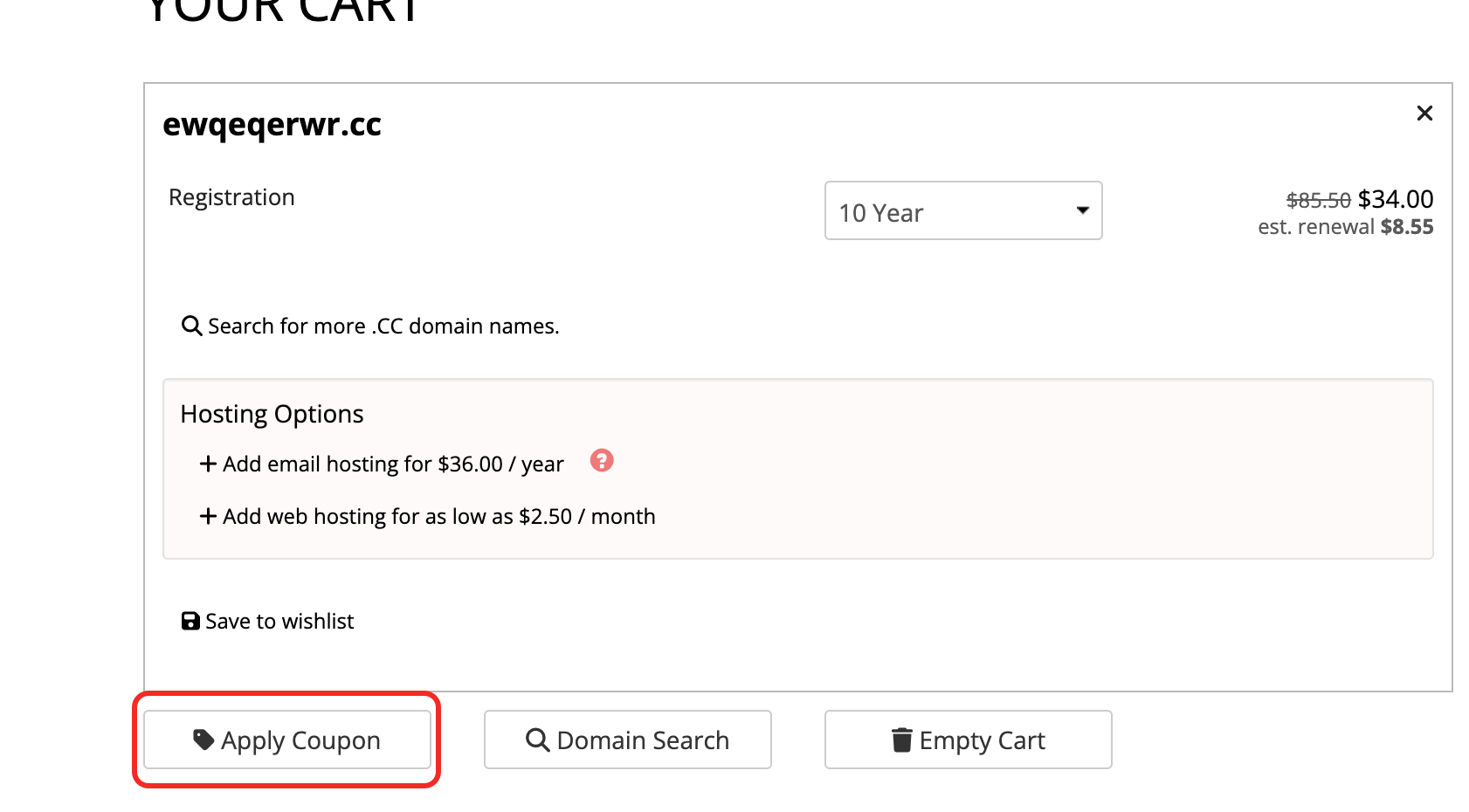Add web hosting for $2.50 / month
The width and height of the screenshot is (1469, 812).
coord(427,516)
